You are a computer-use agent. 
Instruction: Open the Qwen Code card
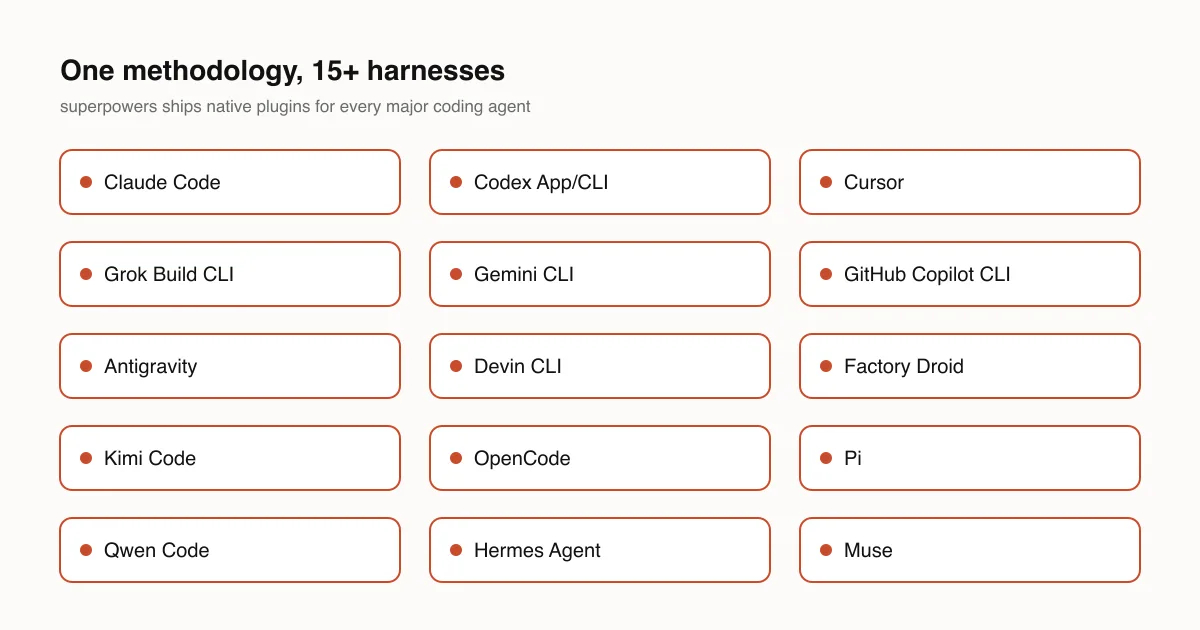tap(230, 550)
